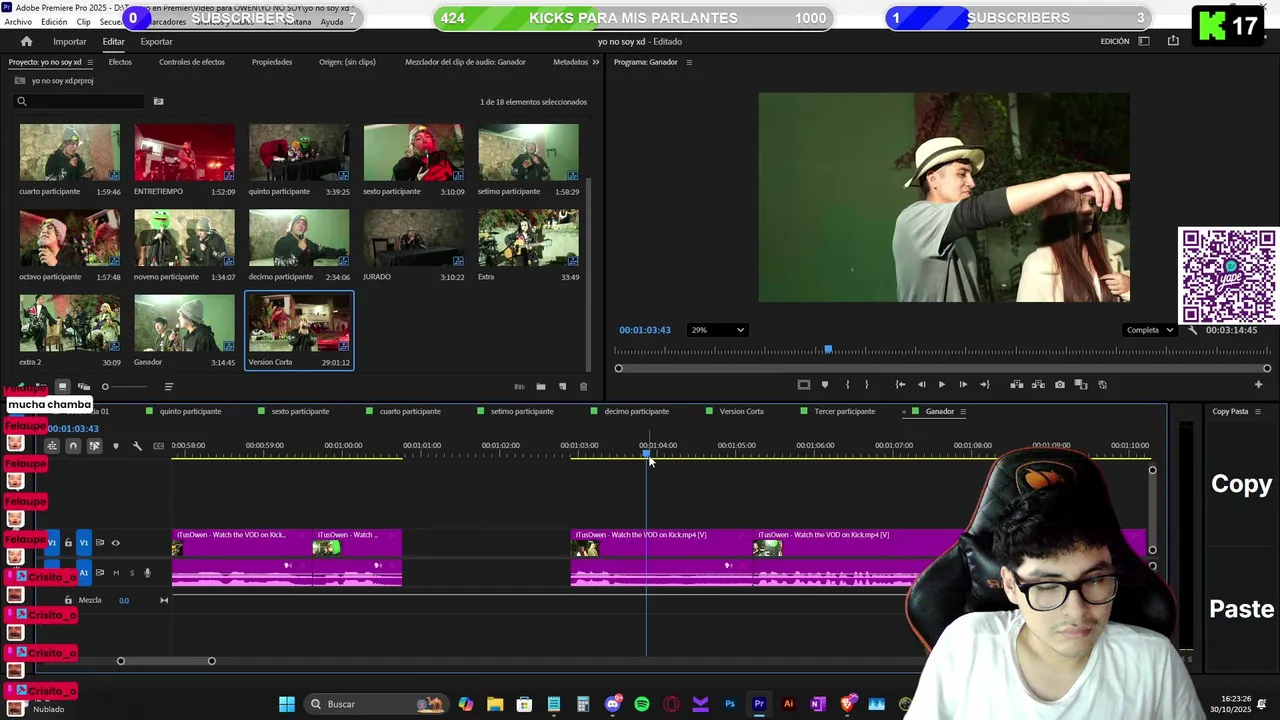1280x720 pixels.
Task: Switch Project panel to icon view
Action: pyautogui.click(x=62, y=386)
